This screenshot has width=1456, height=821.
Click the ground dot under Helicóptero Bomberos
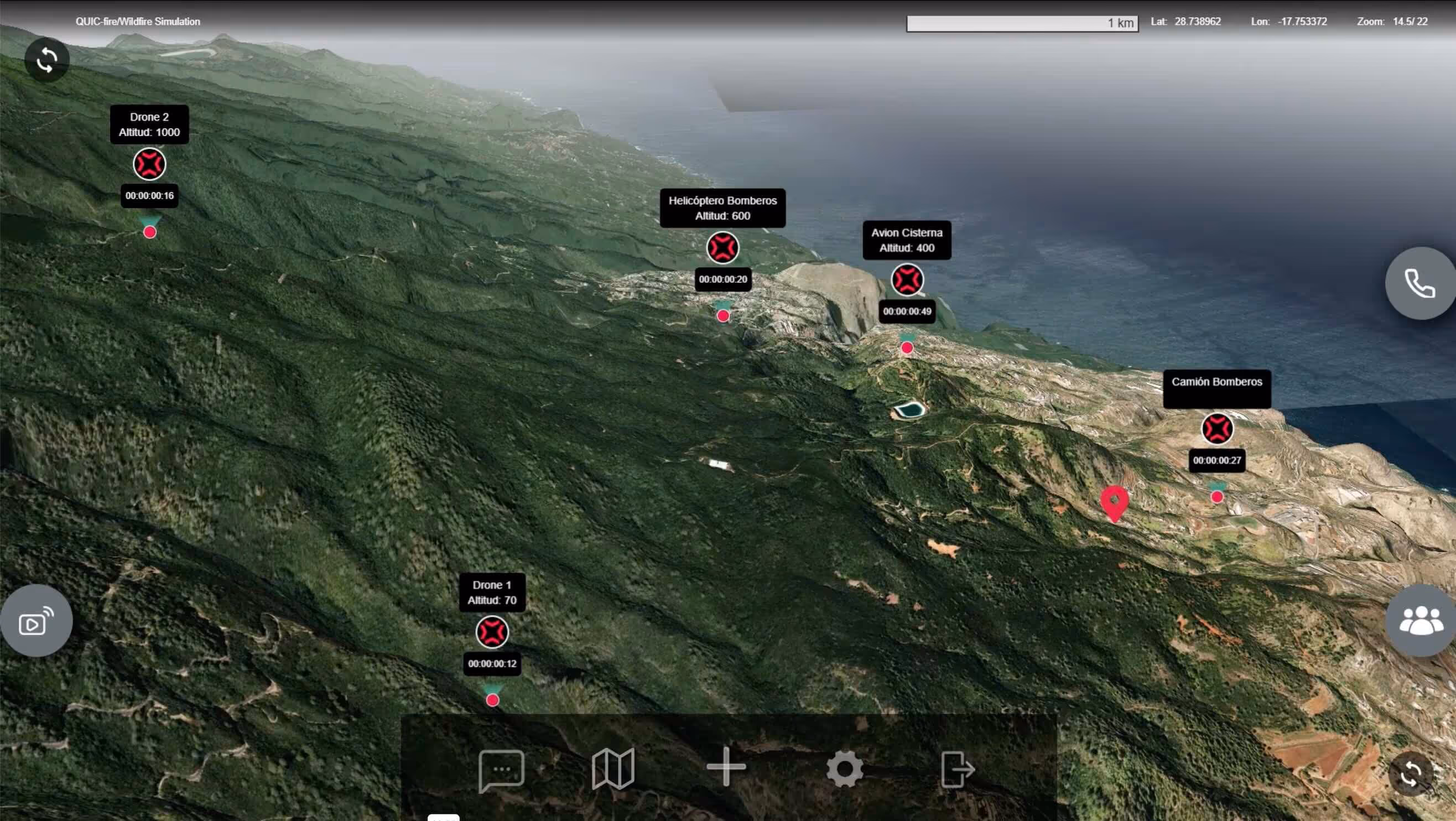[x=723, y=316]
